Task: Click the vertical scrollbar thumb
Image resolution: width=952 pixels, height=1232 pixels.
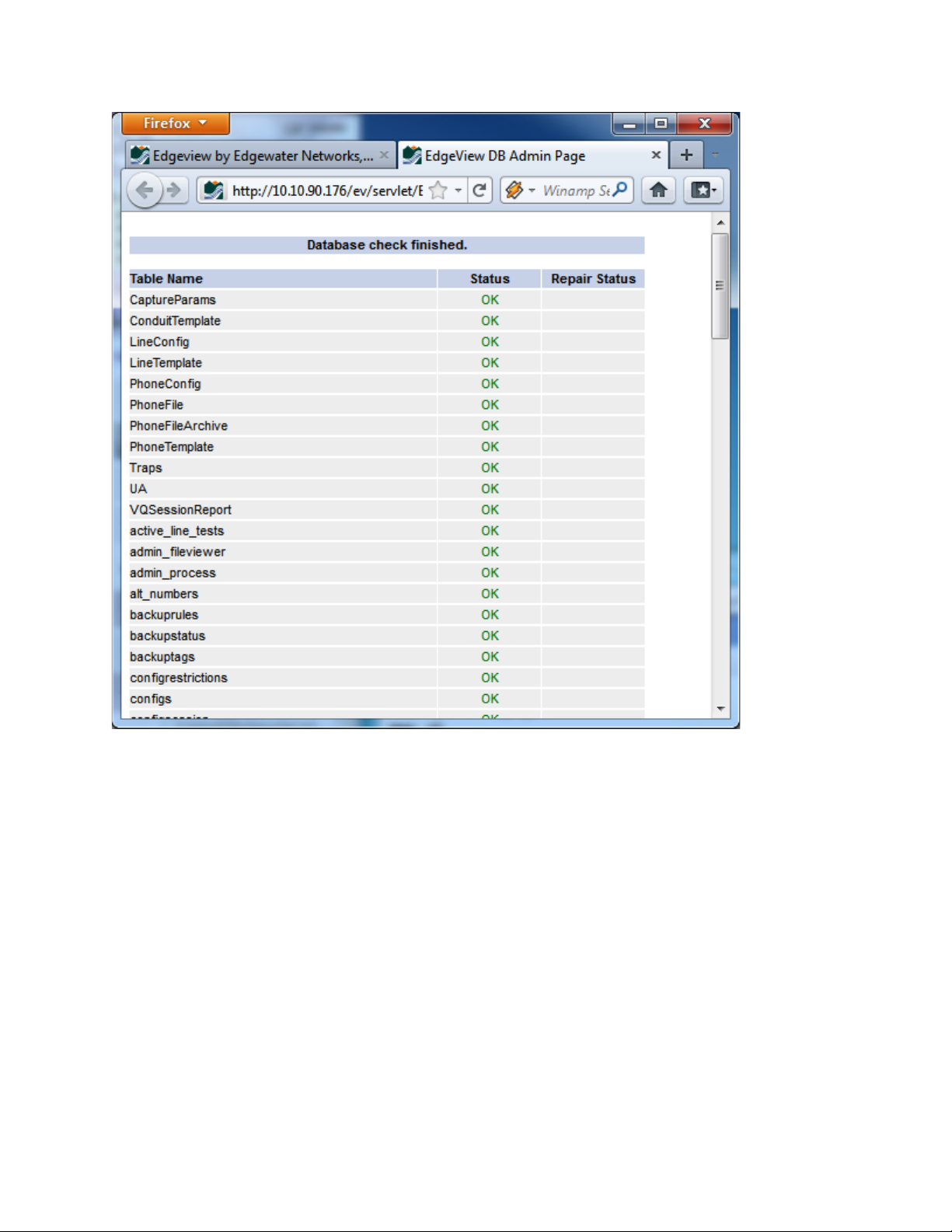Action: click(720, 285)
